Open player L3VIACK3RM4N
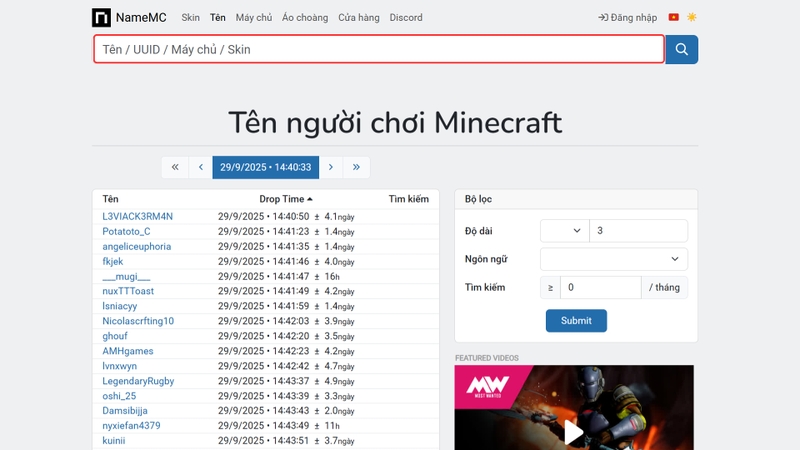 click(138, 216)
